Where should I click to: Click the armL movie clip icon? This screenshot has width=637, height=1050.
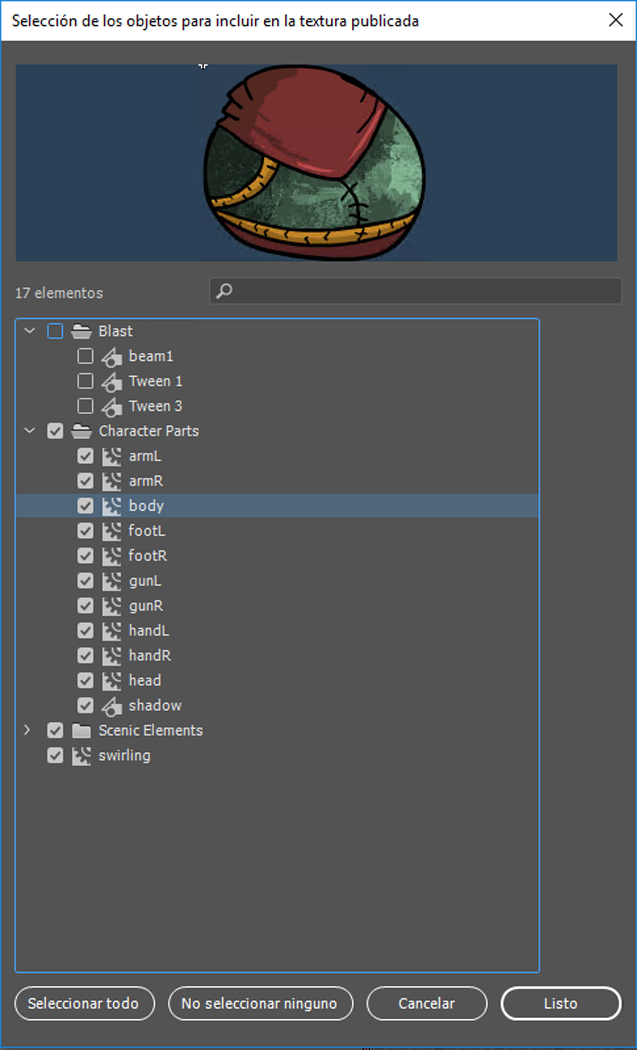[111, 457]
